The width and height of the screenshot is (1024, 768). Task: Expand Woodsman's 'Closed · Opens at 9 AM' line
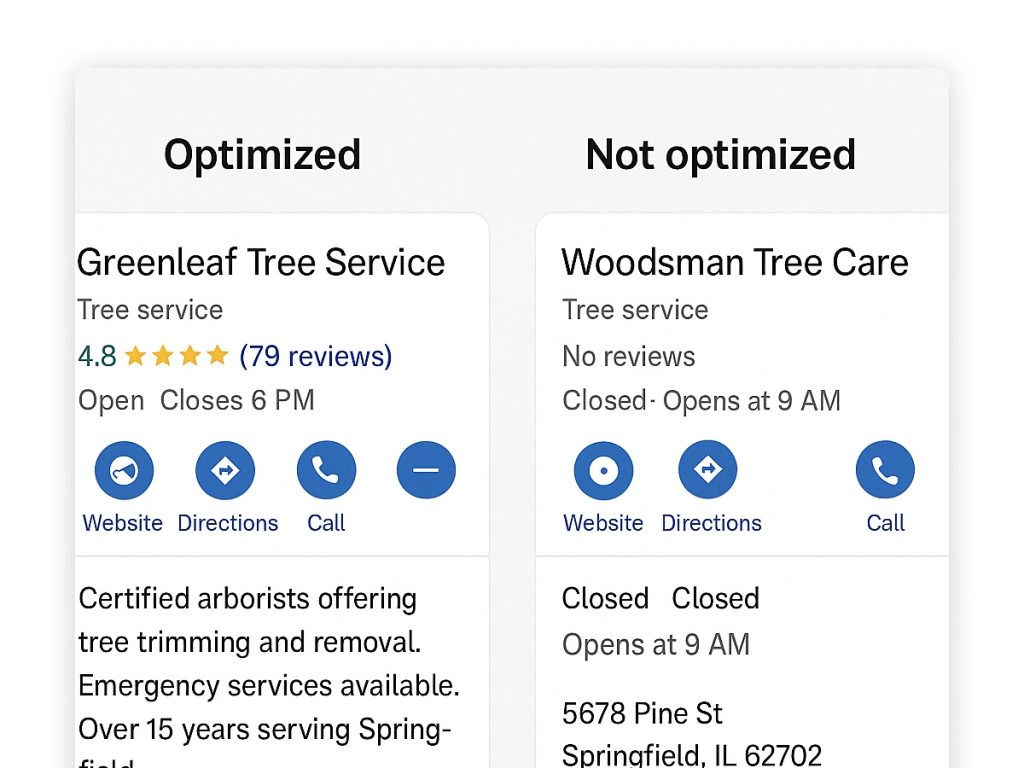pos(701,401)
